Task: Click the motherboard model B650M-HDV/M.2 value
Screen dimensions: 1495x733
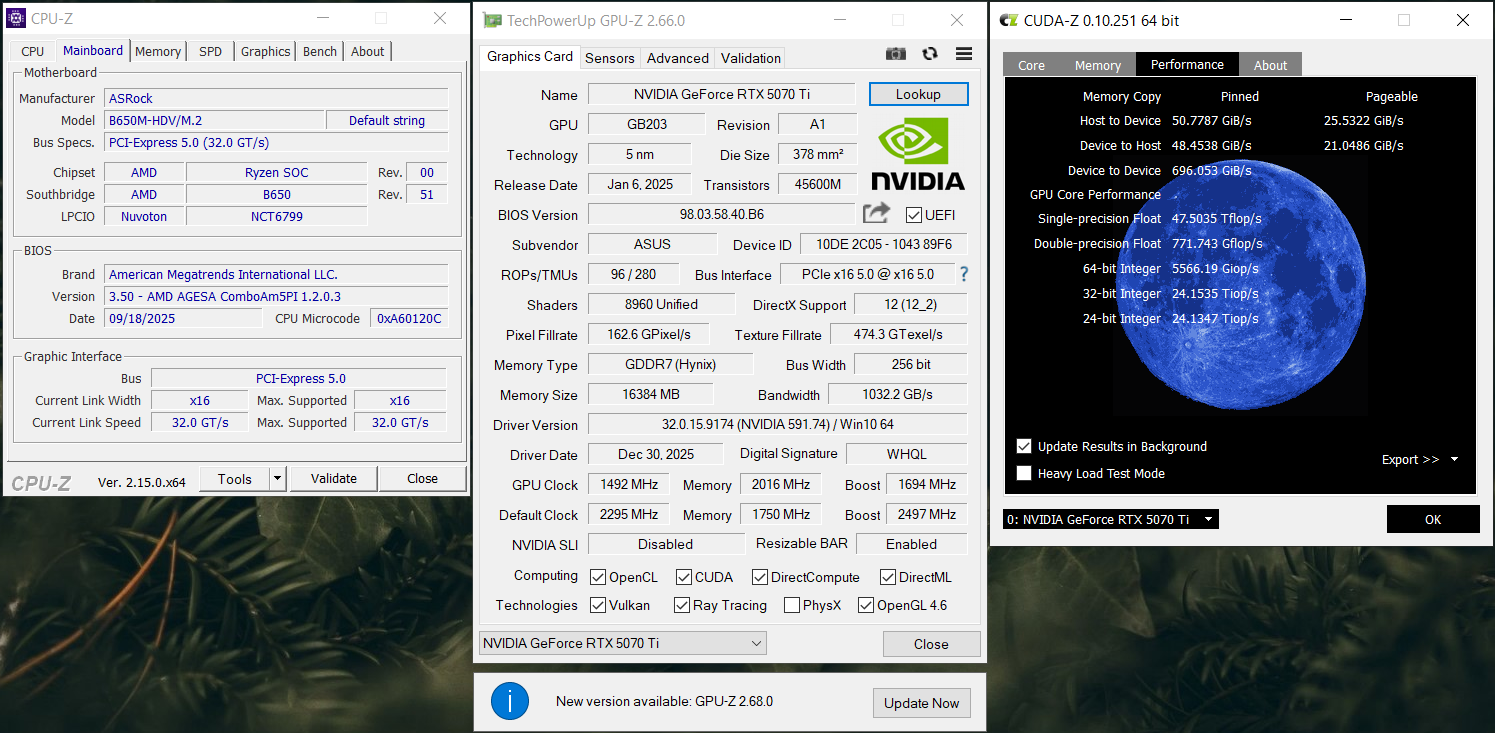Action: 215,120
